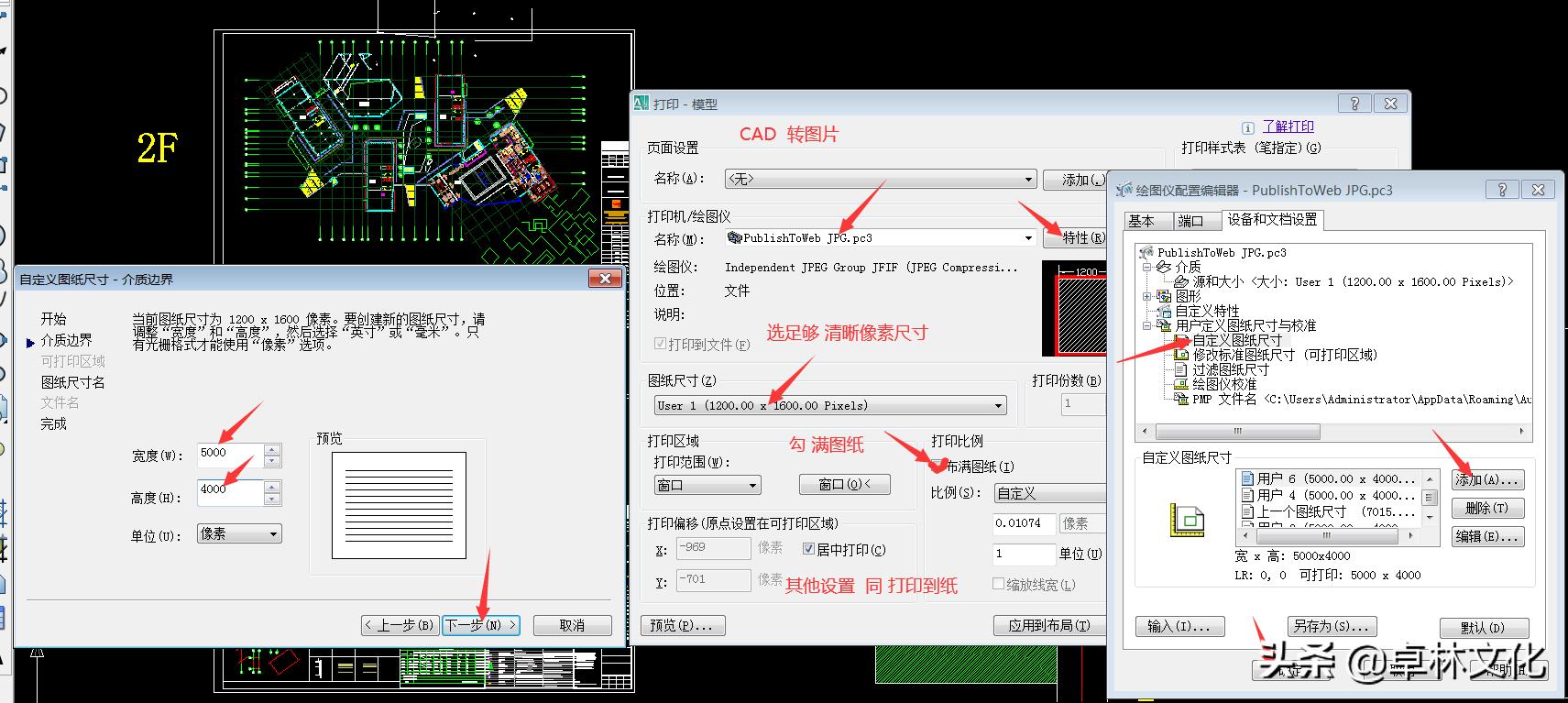Click the 高度 height input field showing 4000
Image resolution: width=1568 pixels, height=703 pixels.
(230, 492)
